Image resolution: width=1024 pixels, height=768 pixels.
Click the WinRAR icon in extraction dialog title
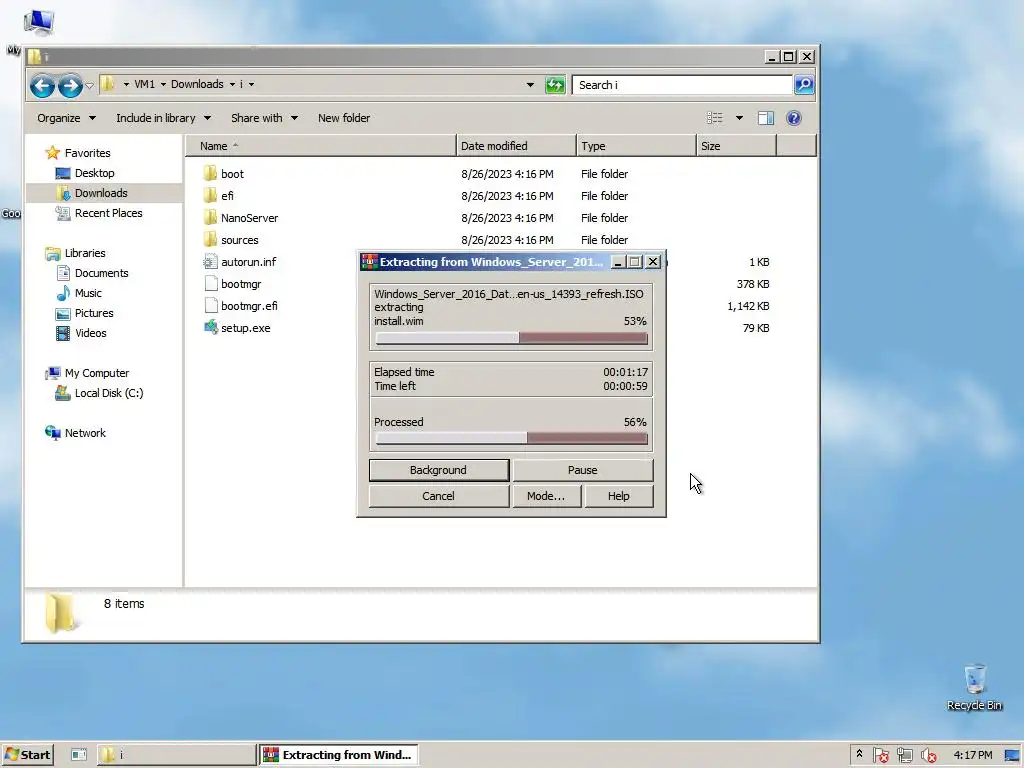tap(369, 262)
